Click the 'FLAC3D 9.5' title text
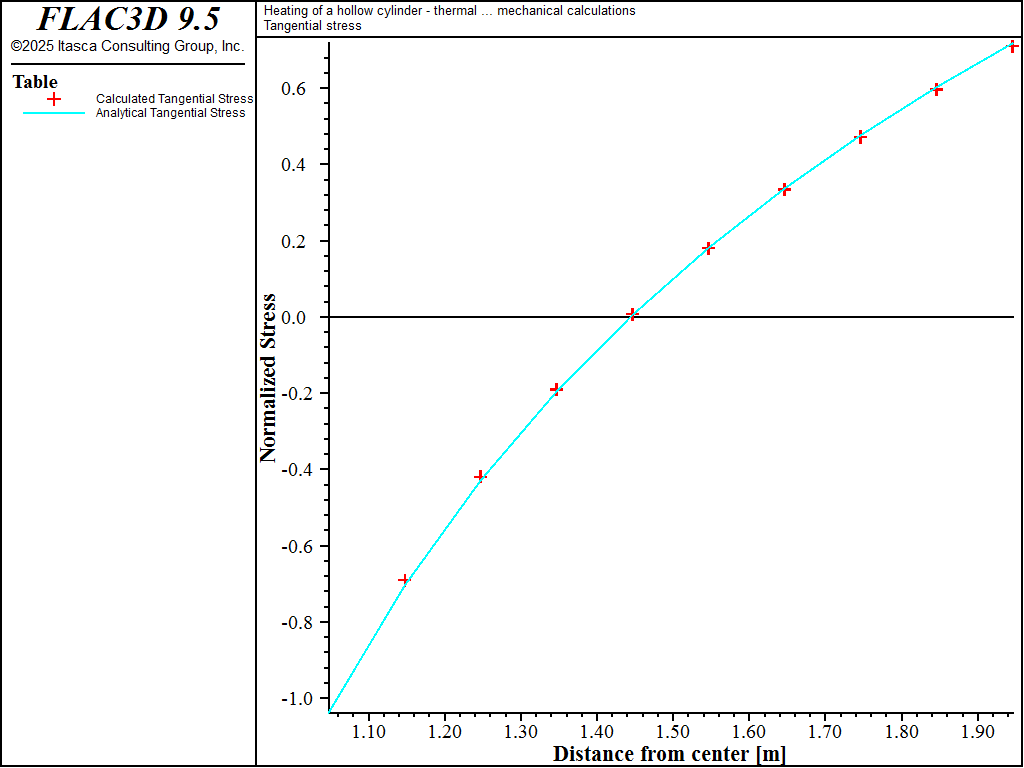Viewport: 1024px width, 768px height. coord(127,20)
